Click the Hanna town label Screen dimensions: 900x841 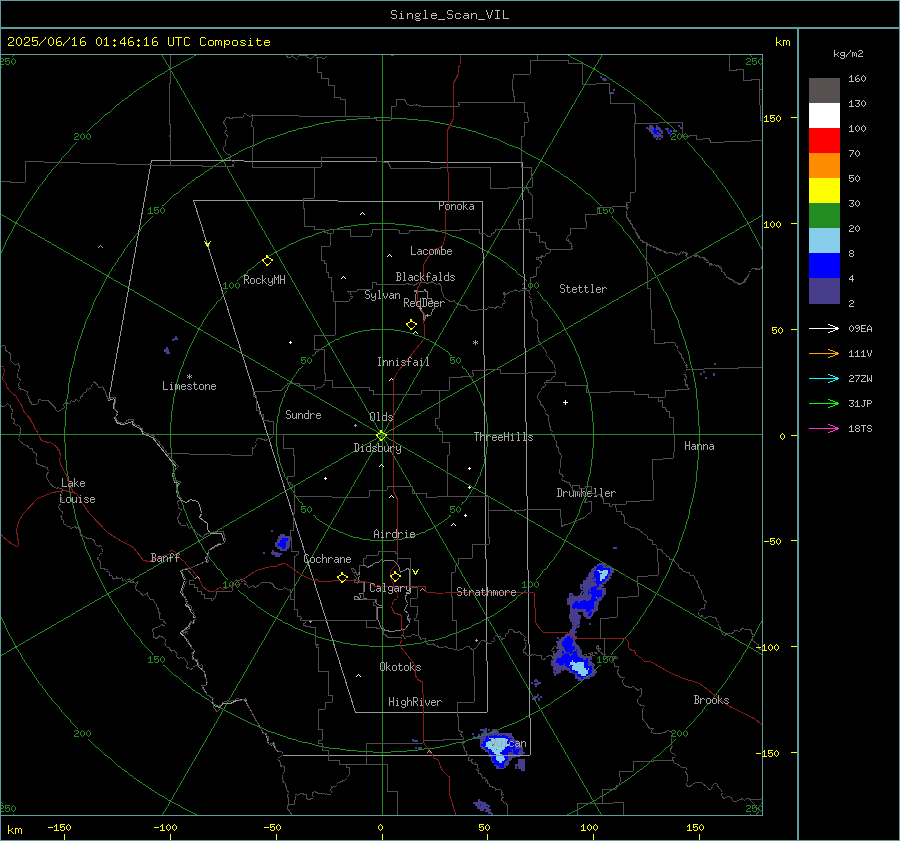coord(699,446)
